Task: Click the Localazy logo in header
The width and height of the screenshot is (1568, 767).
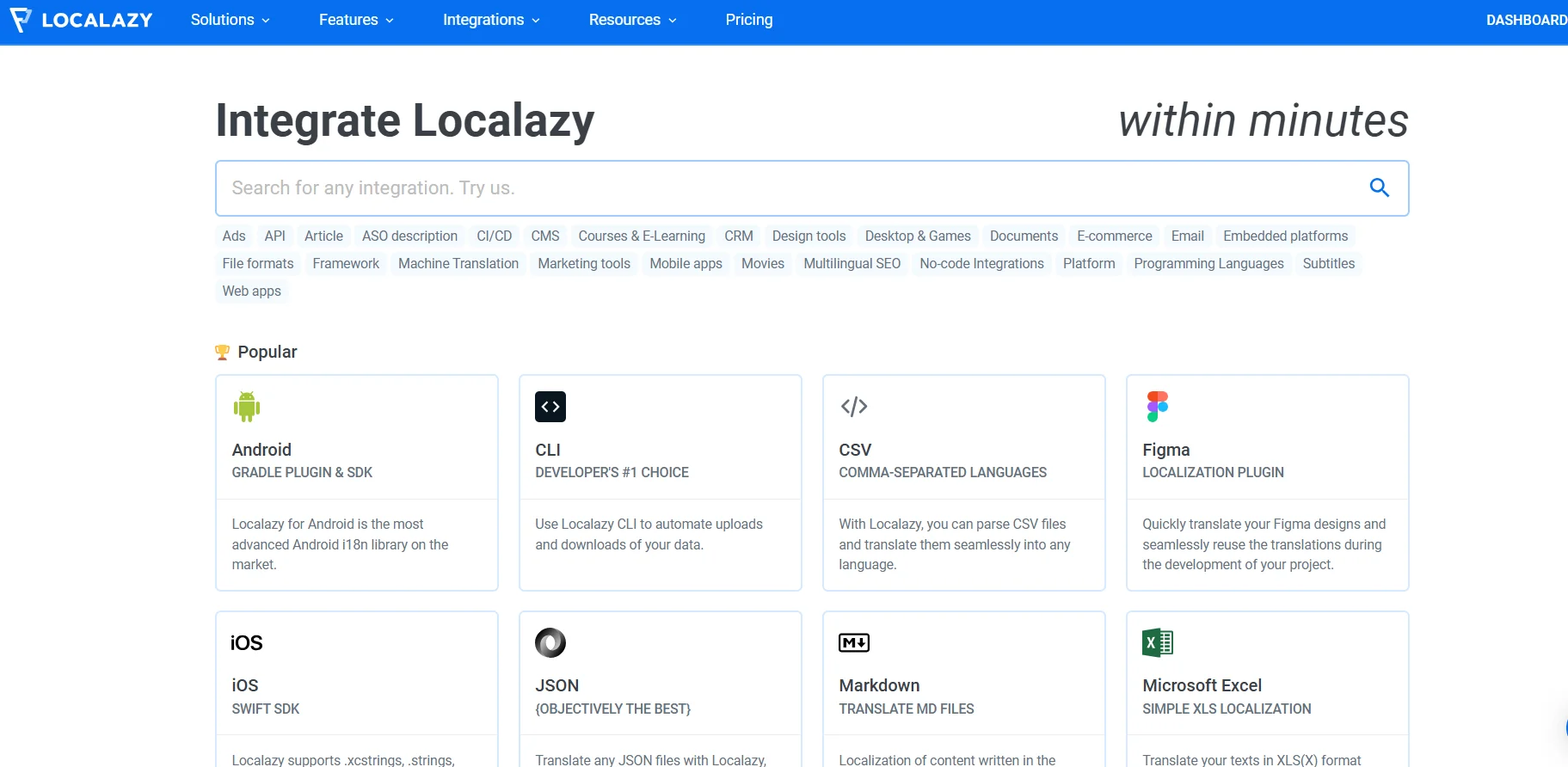Action: 82,20
